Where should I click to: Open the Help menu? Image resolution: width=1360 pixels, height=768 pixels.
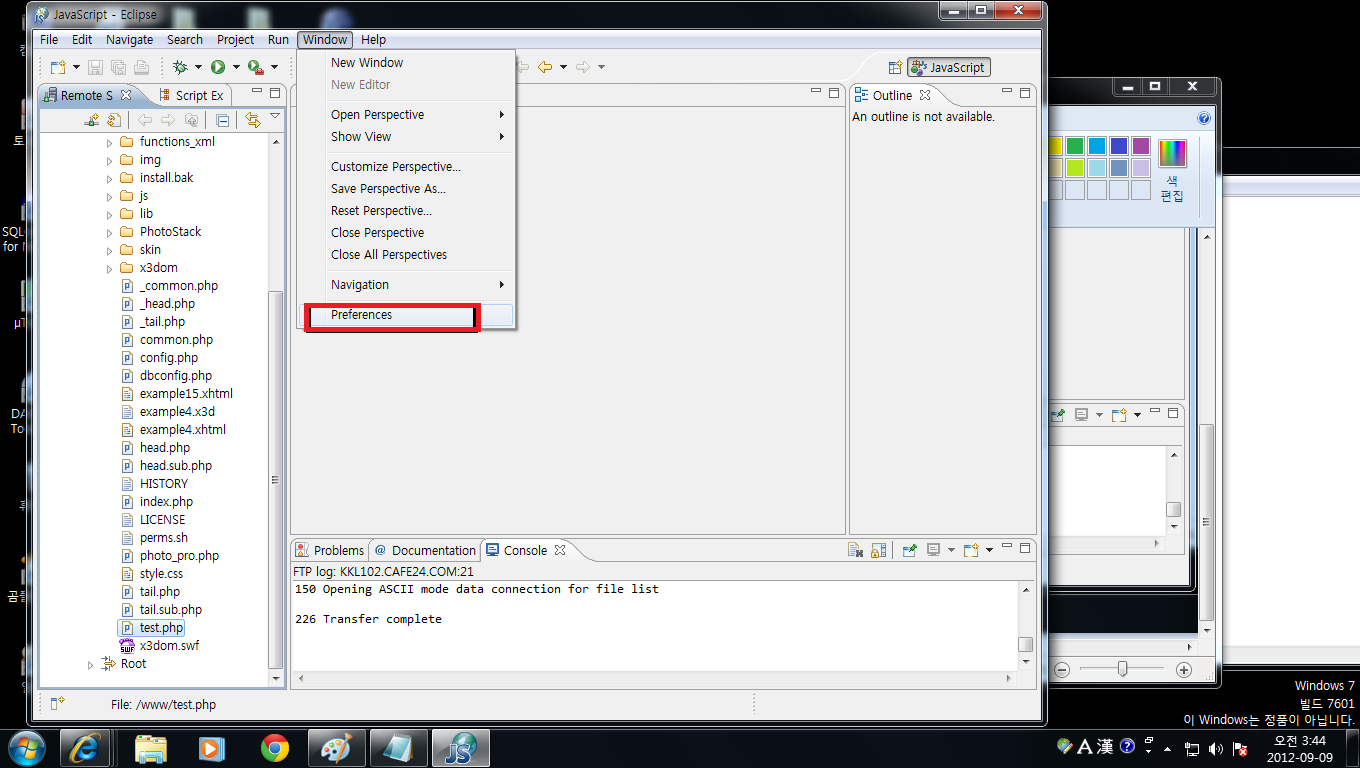[x=373, y=39]
